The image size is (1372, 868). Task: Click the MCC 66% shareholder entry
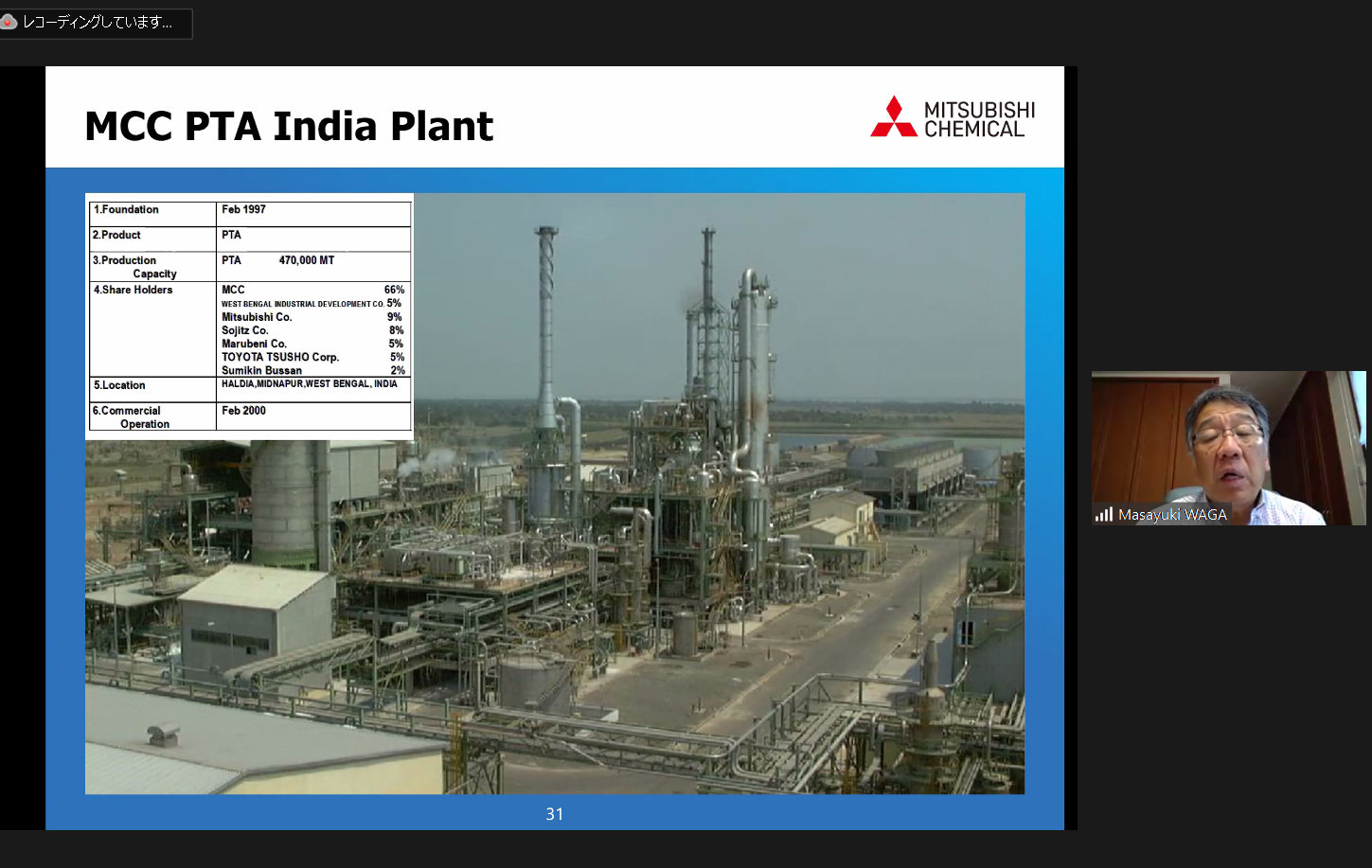(312, 290)
